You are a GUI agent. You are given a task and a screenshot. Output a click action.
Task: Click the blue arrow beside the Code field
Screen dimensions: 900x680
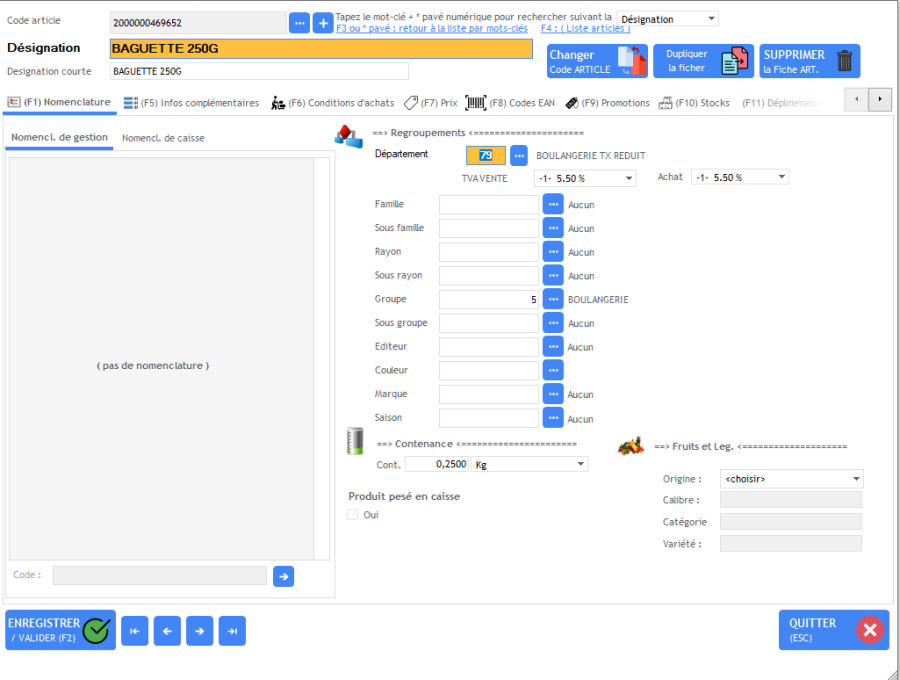tap(283, 575)
